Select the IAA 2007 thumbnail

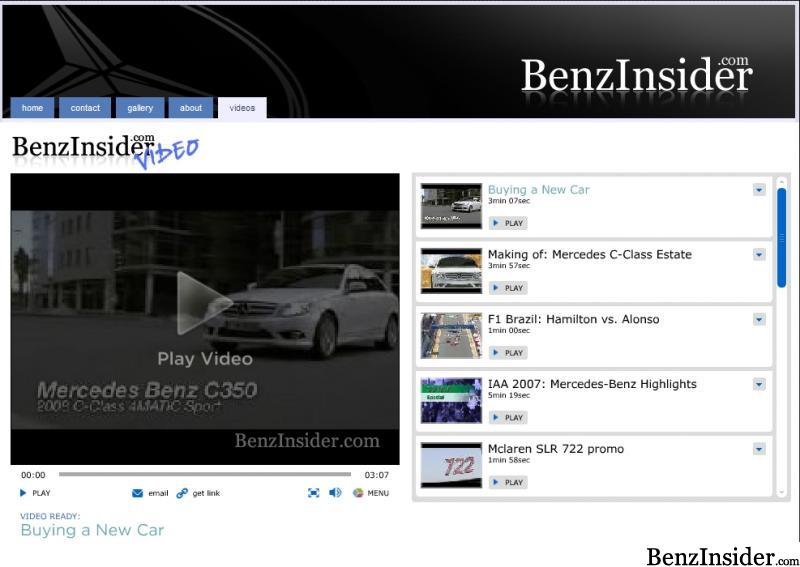(451, 400)
